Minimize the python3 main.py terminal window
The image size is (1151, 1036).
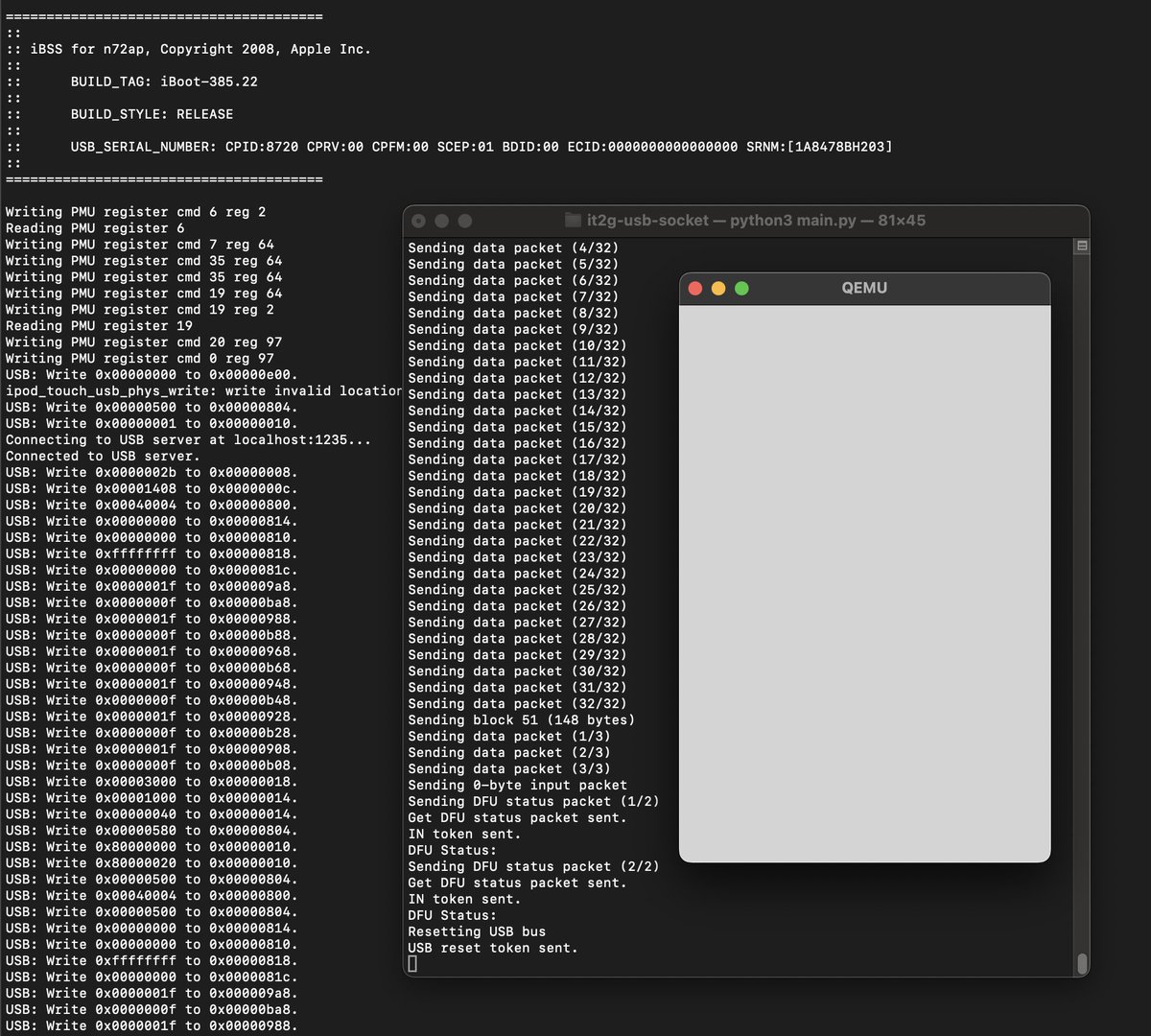[442, 221]
